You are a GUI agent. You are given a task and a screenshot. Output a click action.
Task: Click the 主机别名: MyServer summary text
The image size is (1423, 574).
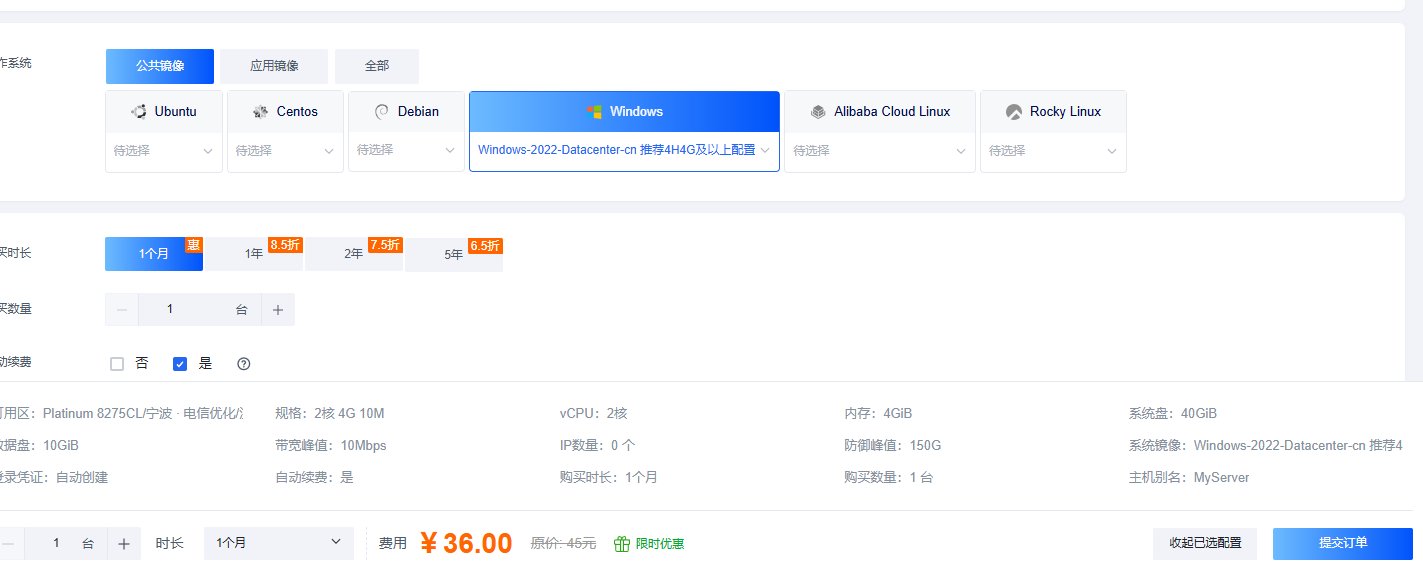point(1189,477)
